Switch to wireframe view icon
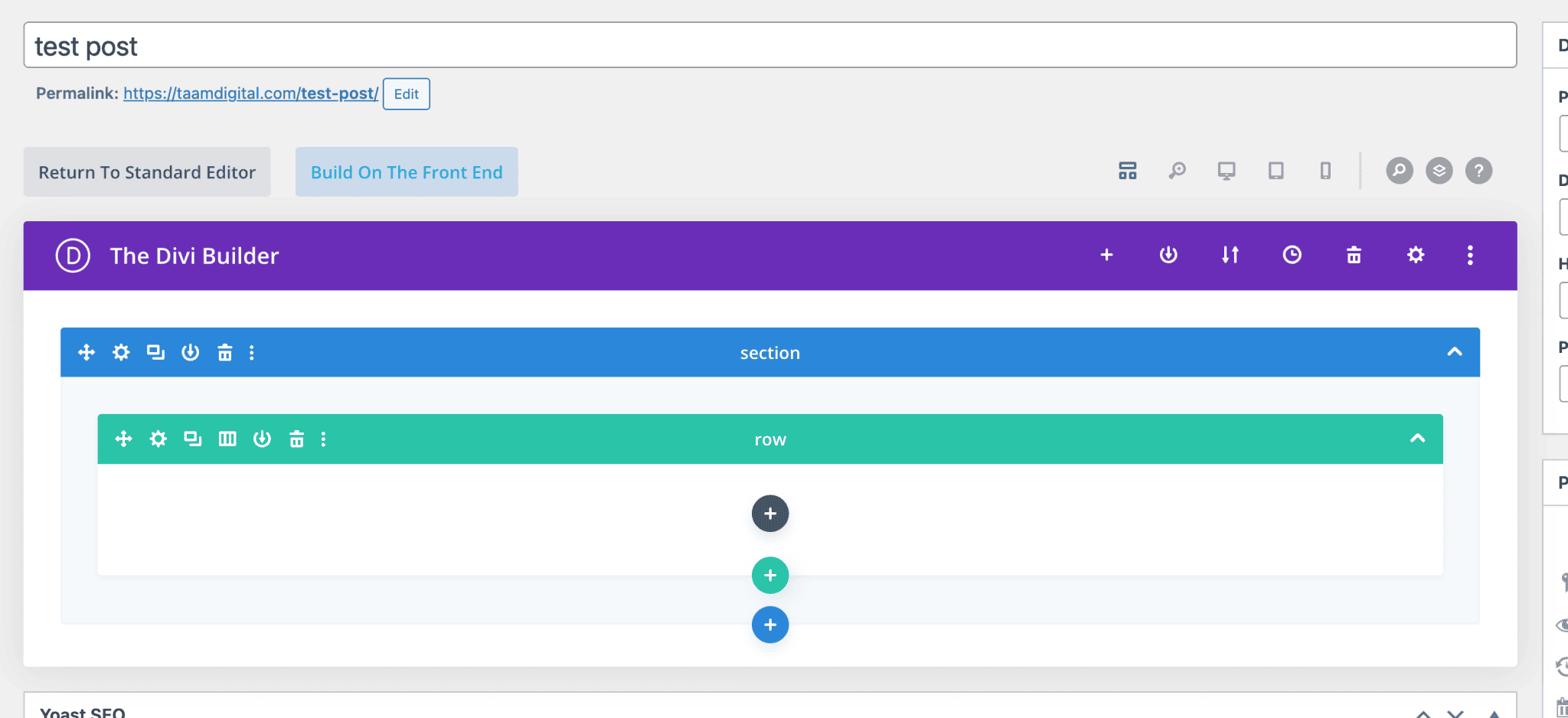This screenshot has width=1568, height=718. (1127, 171)
